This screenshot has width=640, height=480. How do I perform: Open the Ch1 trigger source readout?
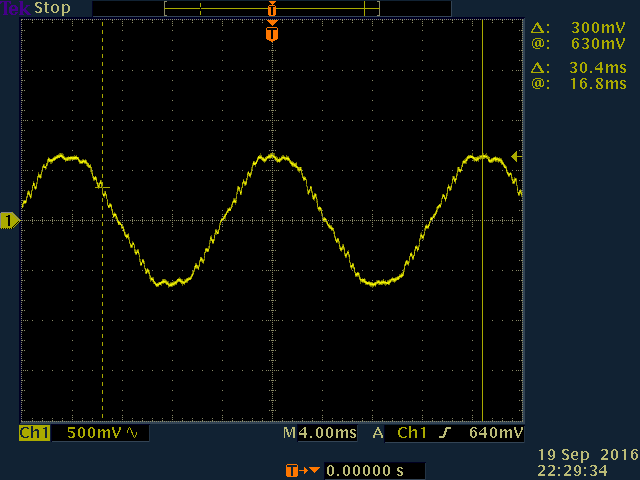point(413,434)
